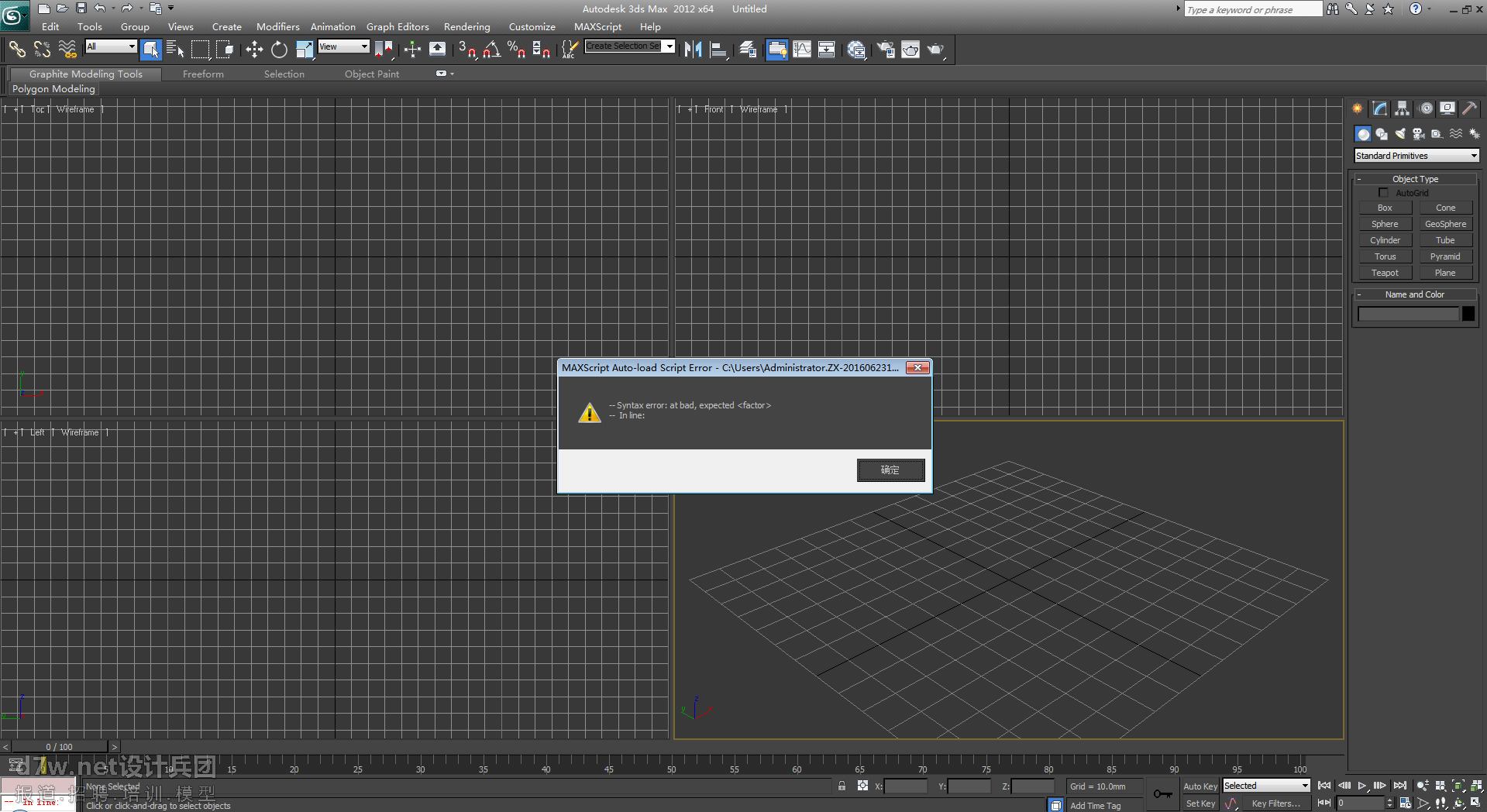
Task: Open key filter Selected dropdown
Action: click(x=1266, y=786)
